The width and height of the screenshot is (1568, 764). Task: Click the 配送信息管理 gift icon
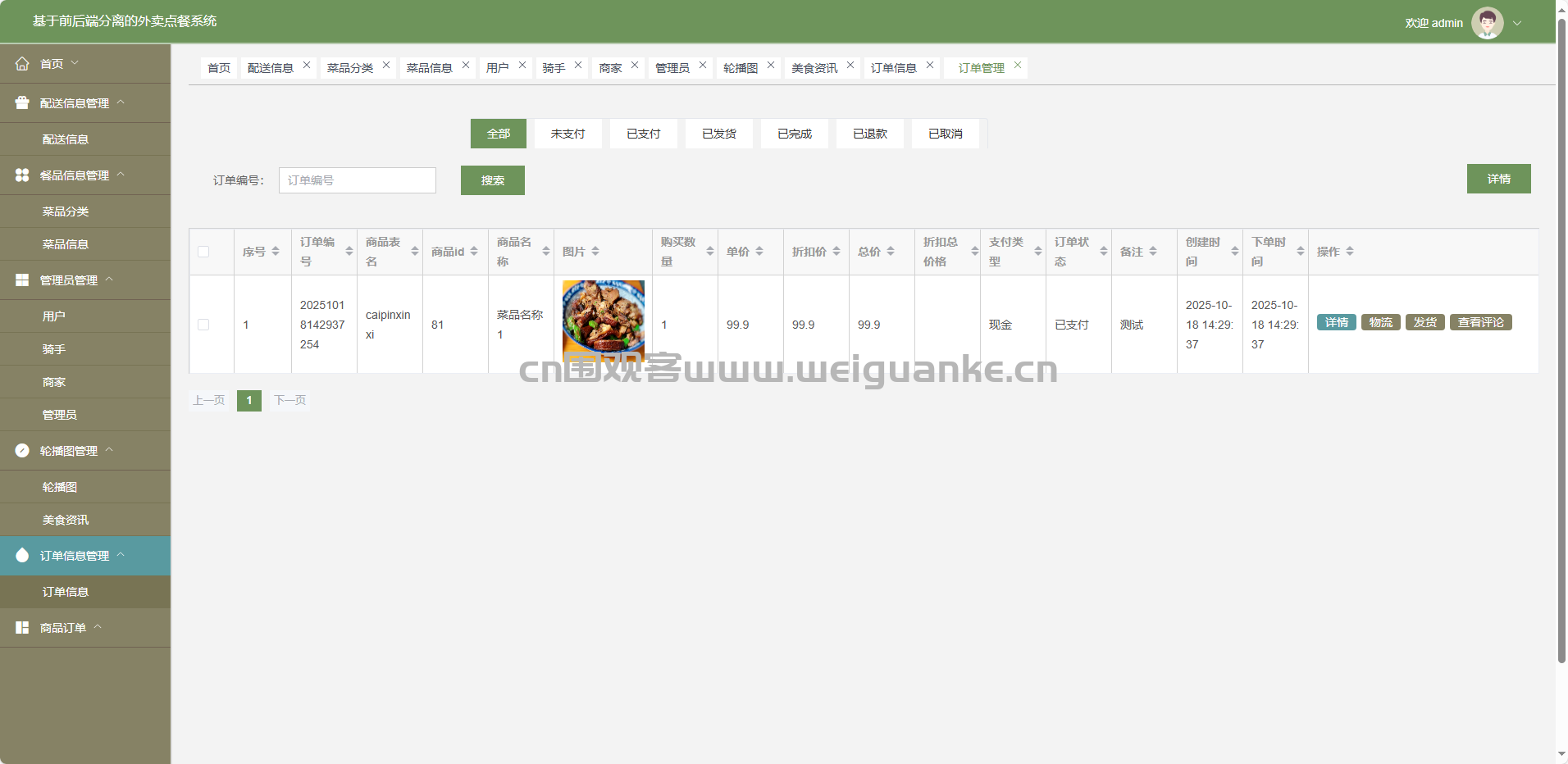[x=22, y=103]
